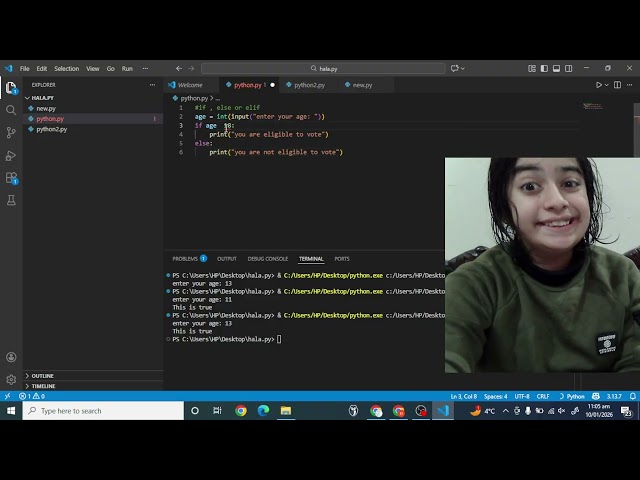The width and height of the screenshot is (640, 480).
Task: Open the Search view in activity bar
Action: (x=11, y=110)
